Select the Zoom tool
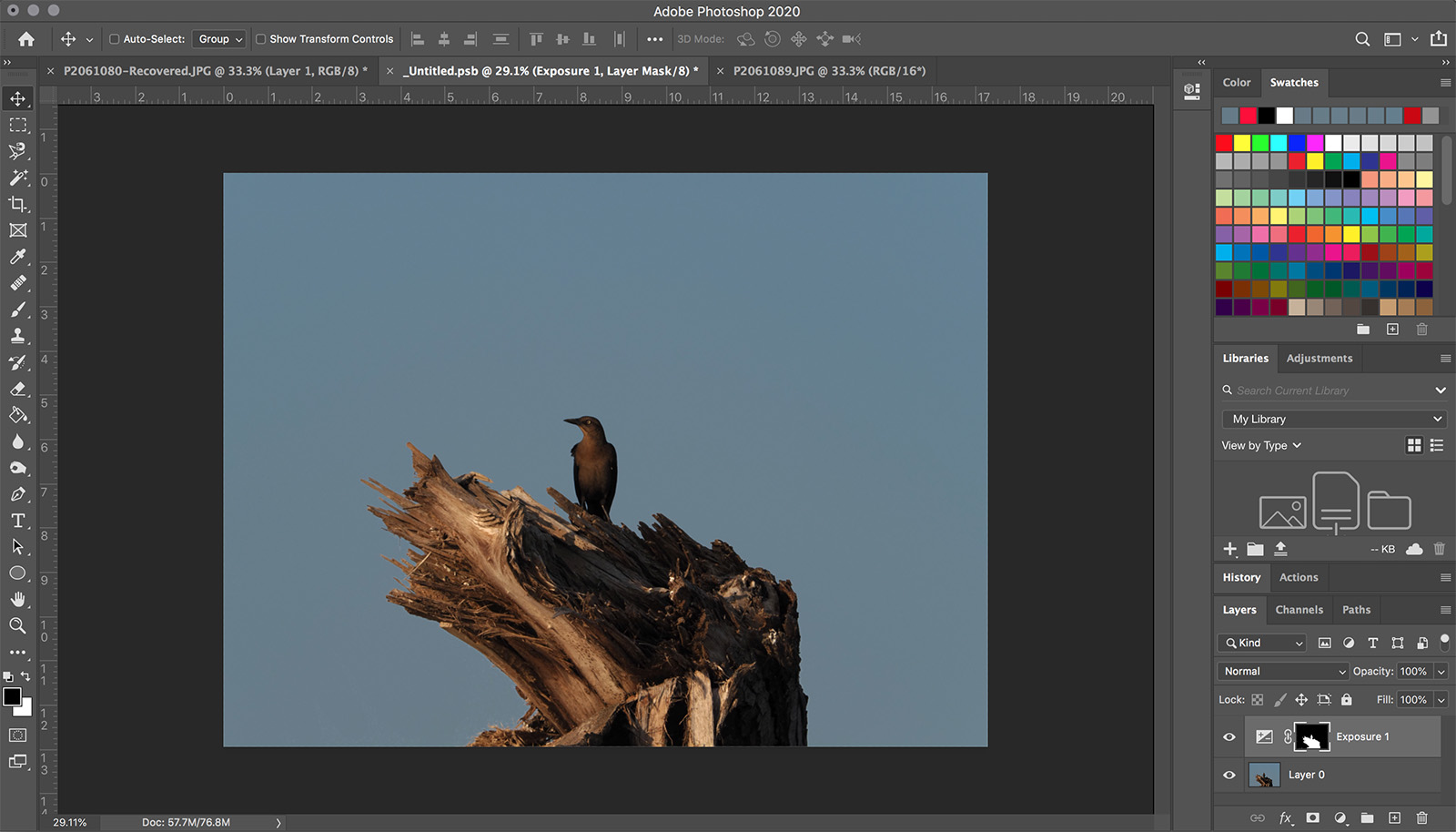This screenshot has width=1456, height=832. [17, 625]
